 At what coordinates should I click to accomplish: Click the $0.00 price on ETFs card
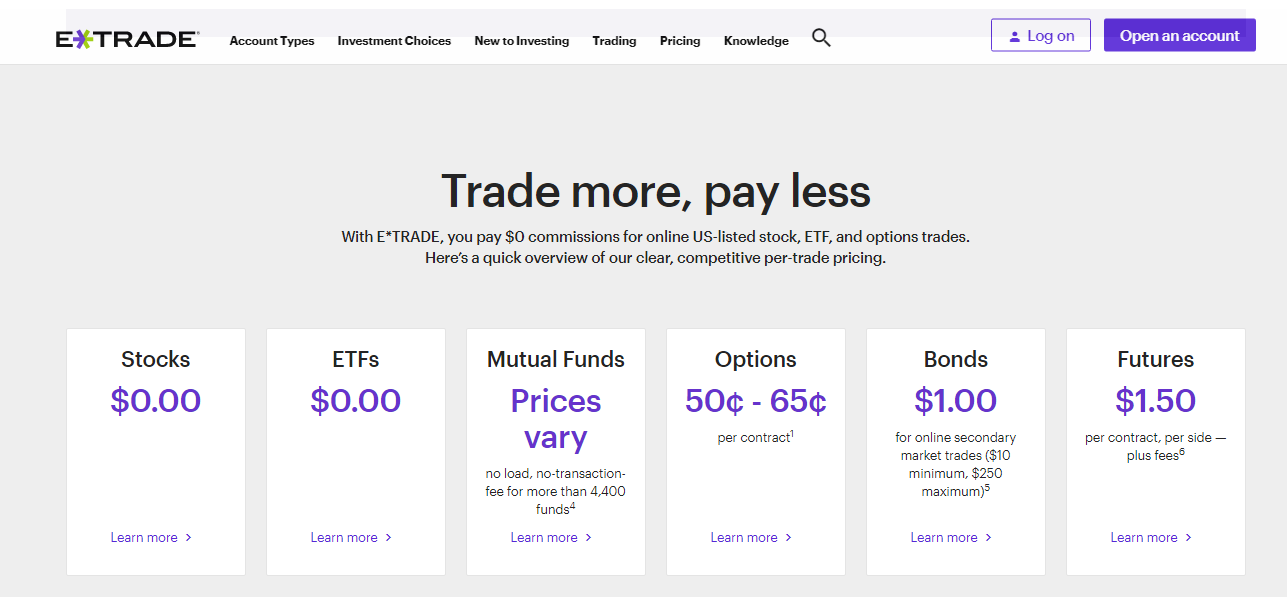pyautogui.click(x=356, y=401)
